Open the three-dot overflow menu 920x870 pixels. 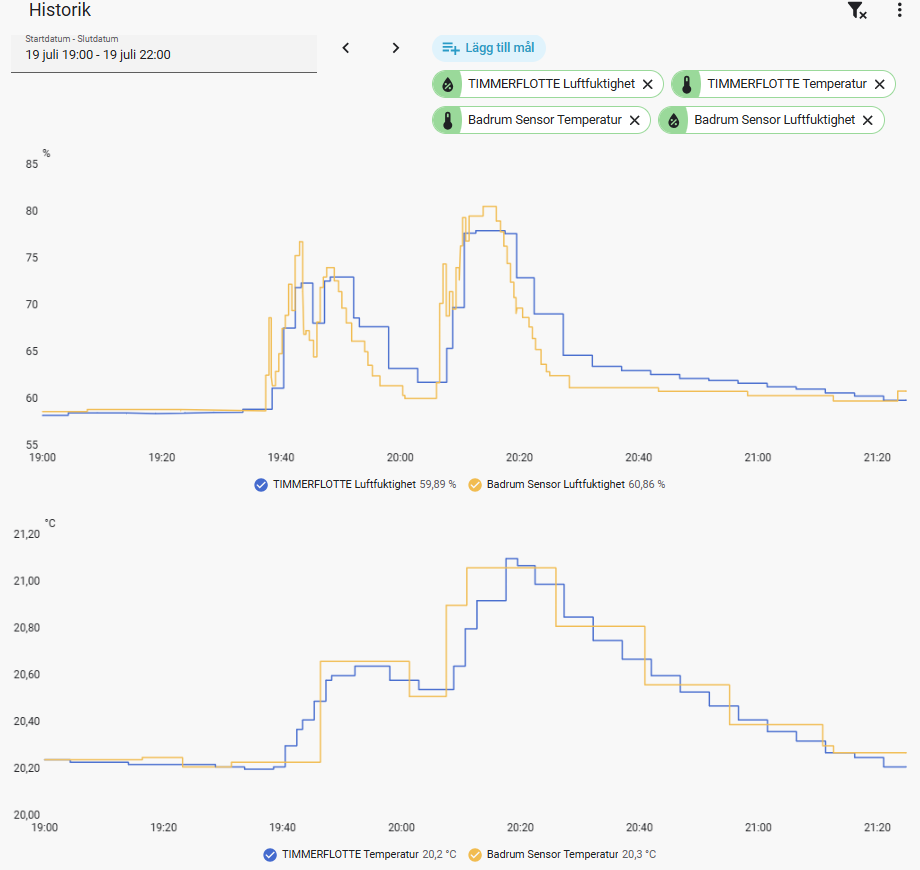[899, 10]
